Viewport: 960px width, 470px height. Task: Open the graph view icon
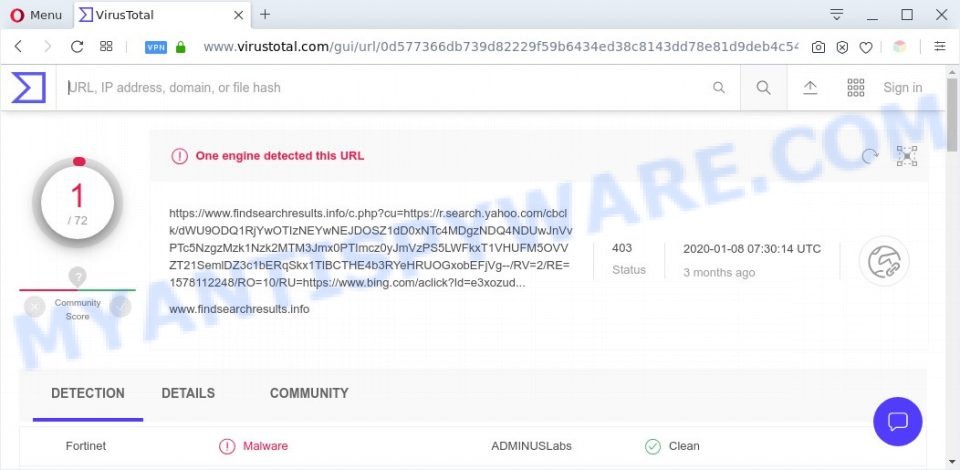pos(907,156)
